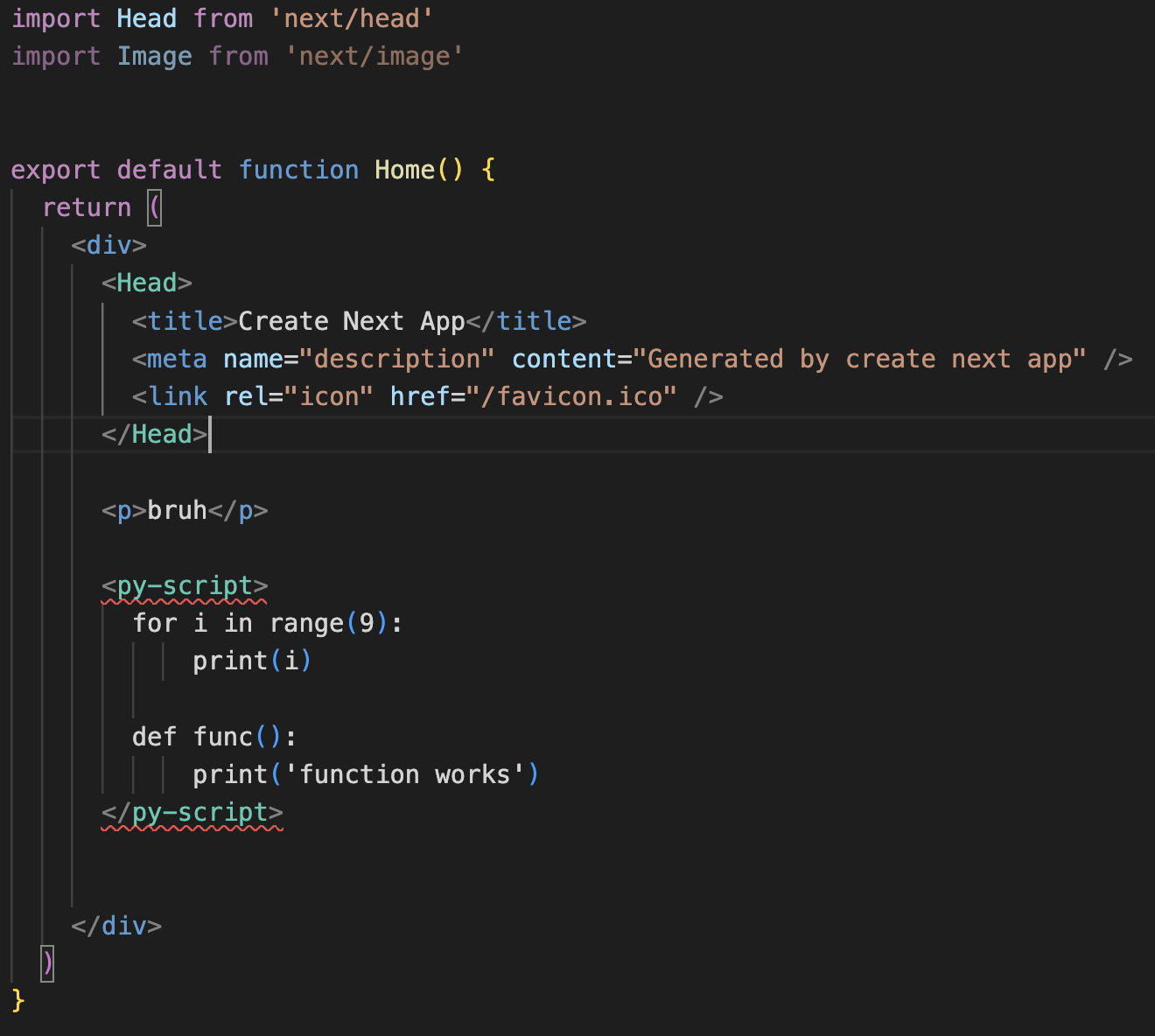
Task: Click the print(i) statement
Action: tap(252, 661)
